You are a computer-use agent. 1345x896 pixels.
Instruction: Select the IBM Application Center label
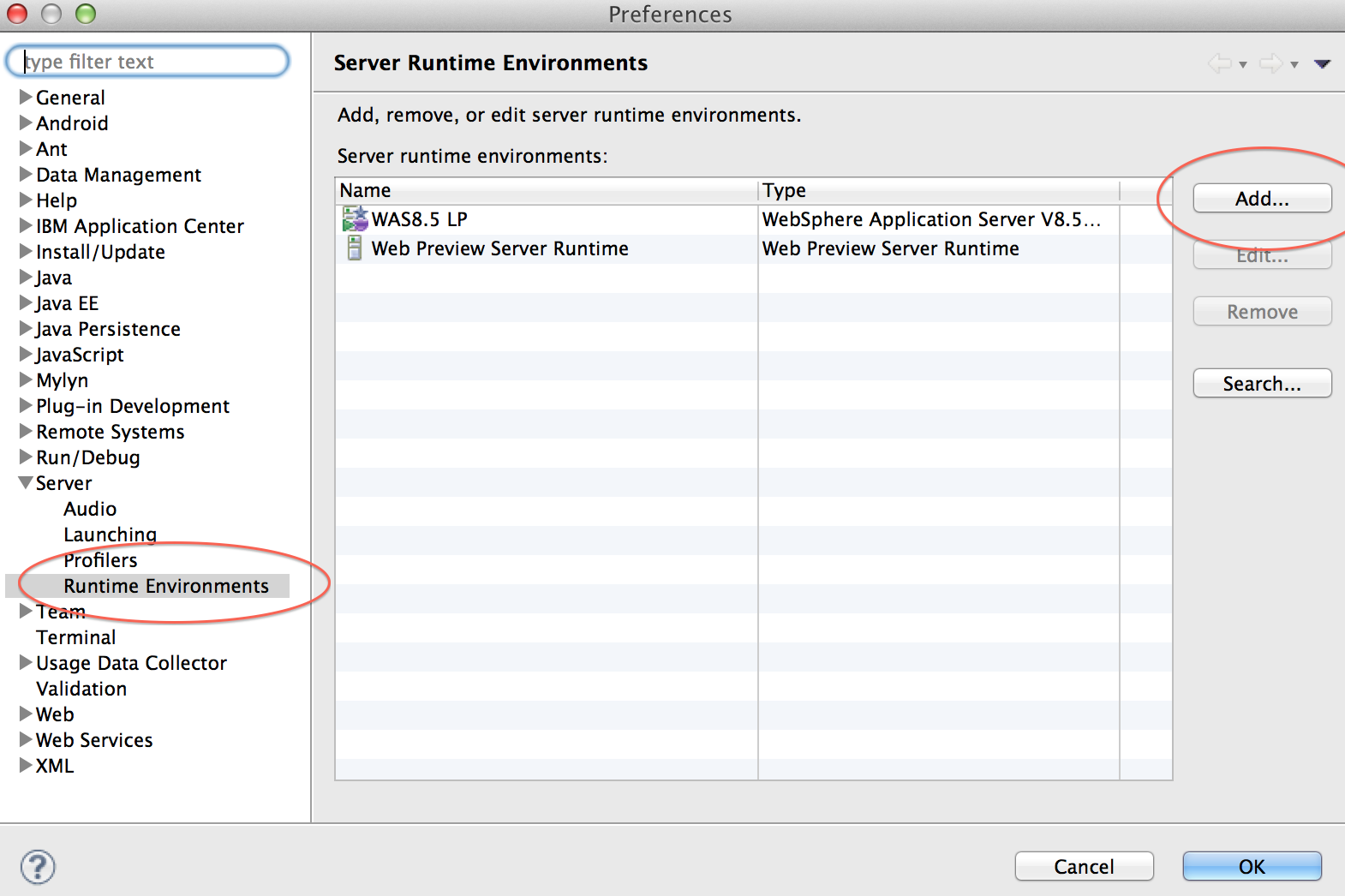(x=140, y=226)
